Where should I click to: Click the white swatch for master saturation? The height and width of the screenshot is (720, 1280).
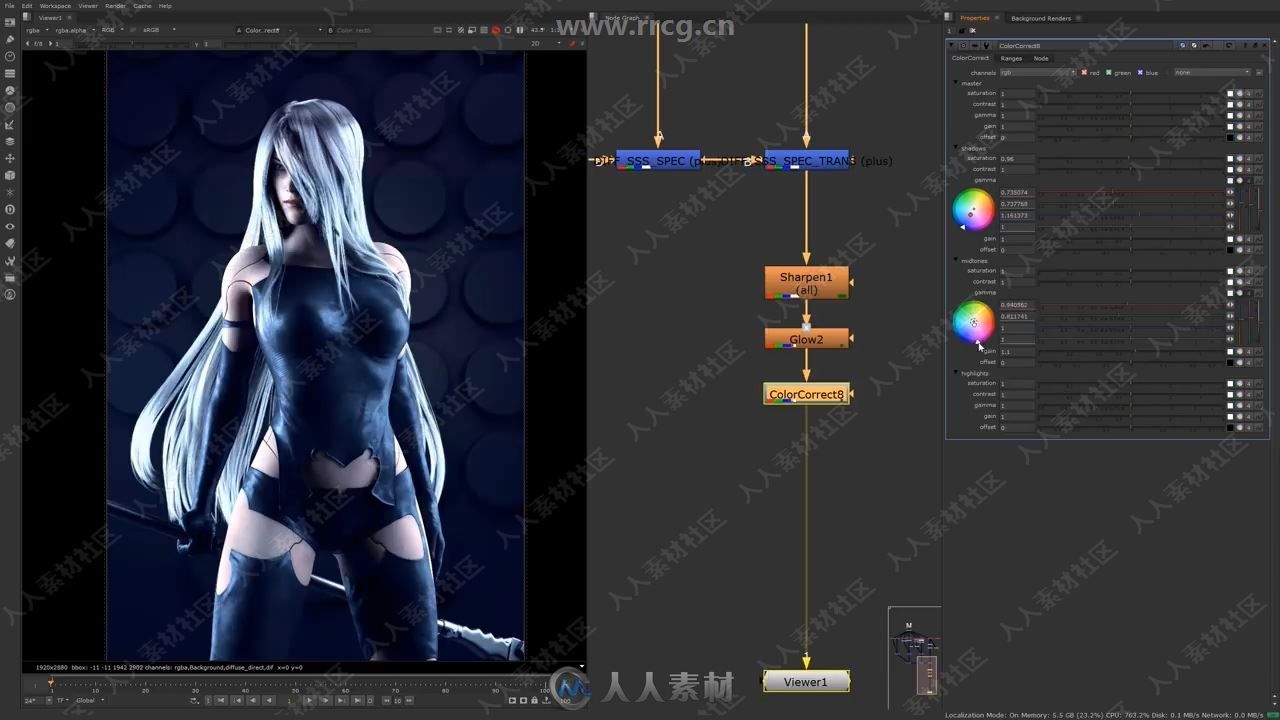(1230, 93)
